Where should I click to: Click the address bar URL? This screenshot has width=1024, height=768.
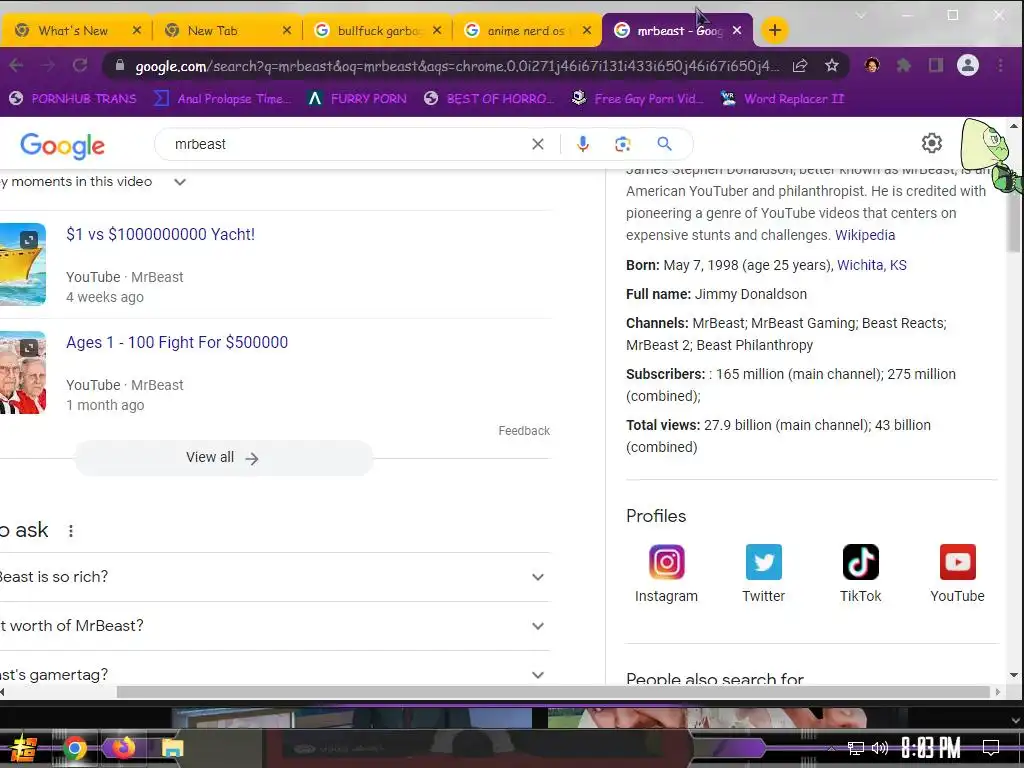457,66
